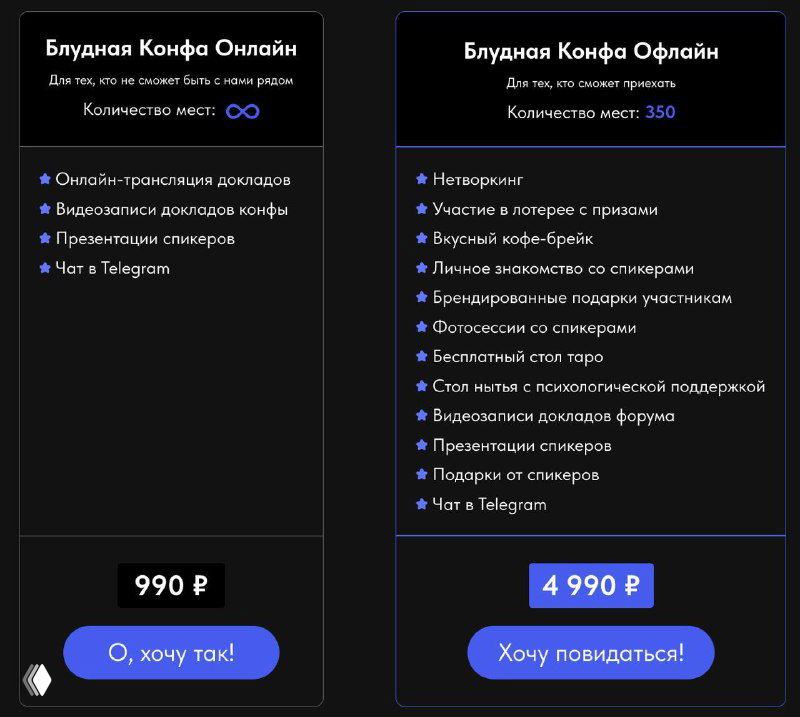Click the star icon beside Видеозаписи докладов конфы
Image resolution: width=800 pixels, height=717 pixels.
coord(44,209)
